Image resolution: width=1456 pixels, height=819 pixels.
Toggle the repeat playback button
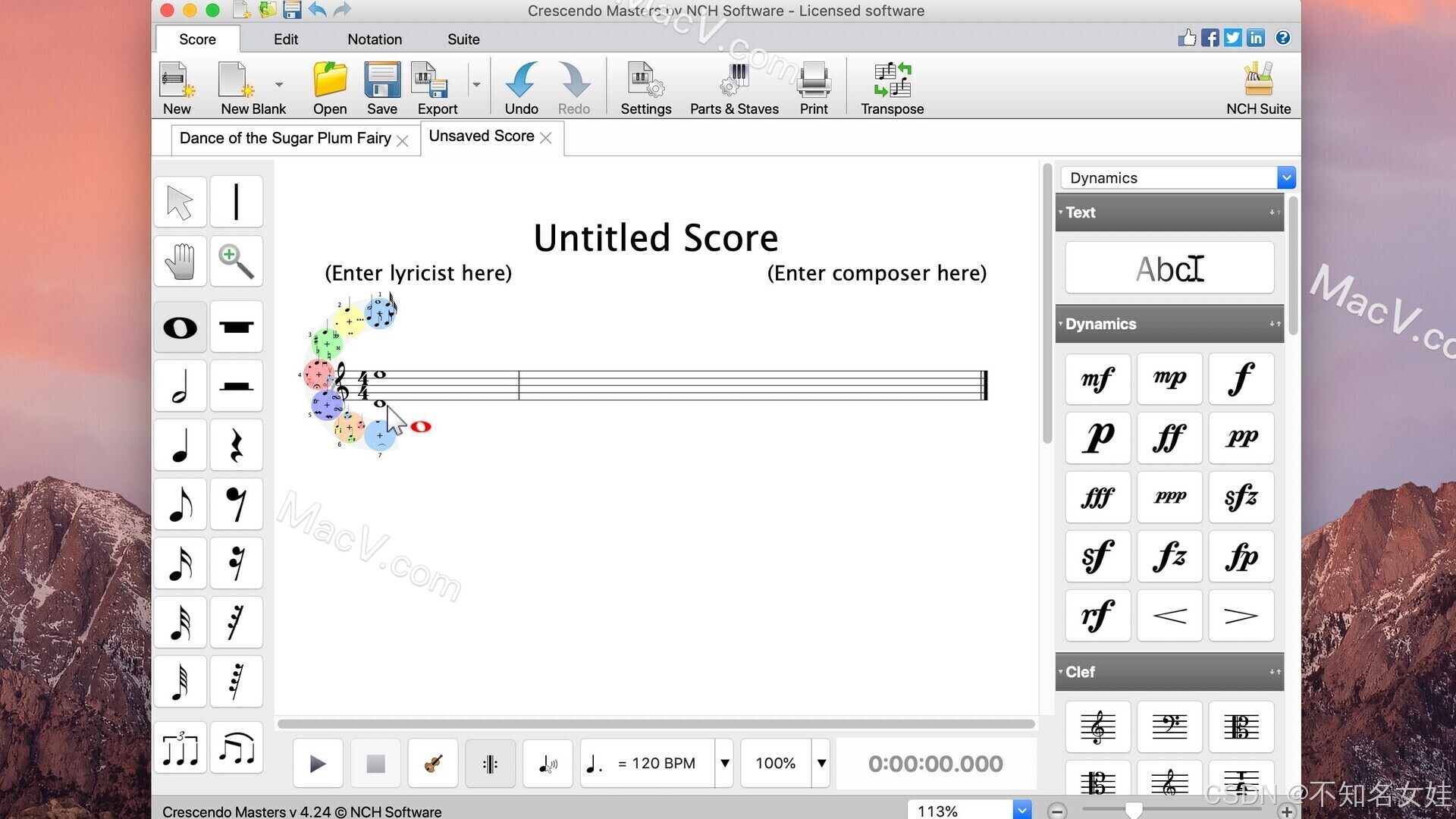click(x=490, y=764)
